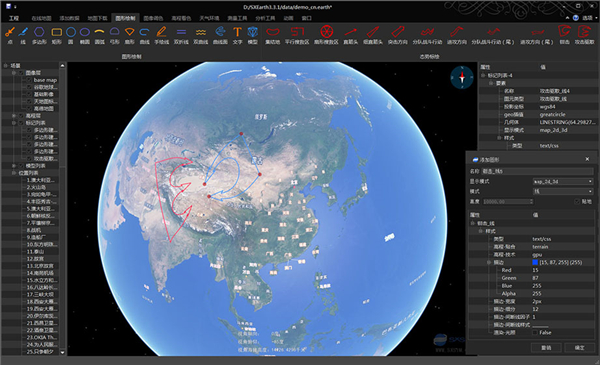Select the rectangle (矩形) drawing tool
This screenshot has width=600, height=365.
57,35
